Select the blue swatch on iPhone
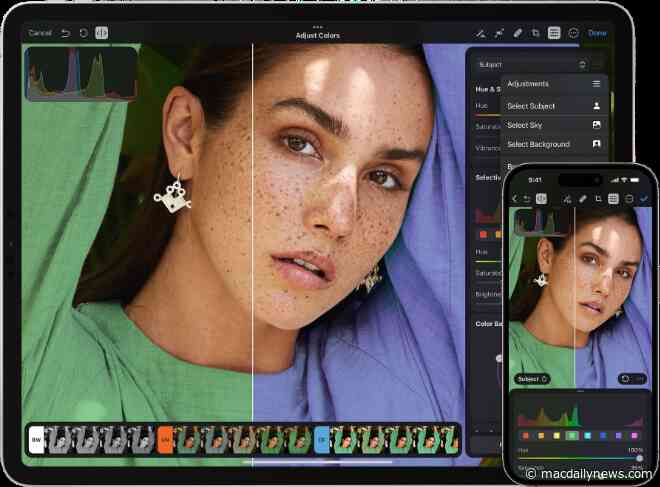Image resolution: width=660 pixels, height=487 pixels. point(603,436)
